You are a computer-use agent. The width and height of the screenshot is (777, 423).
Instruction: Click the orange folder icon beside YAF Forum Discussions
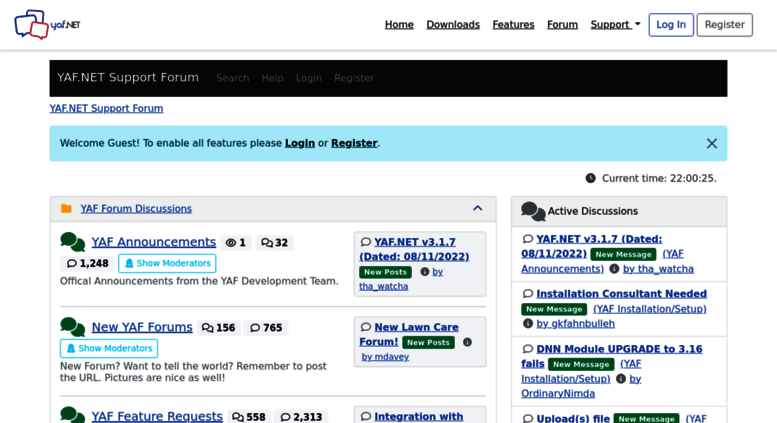click(x=66, y=209)
